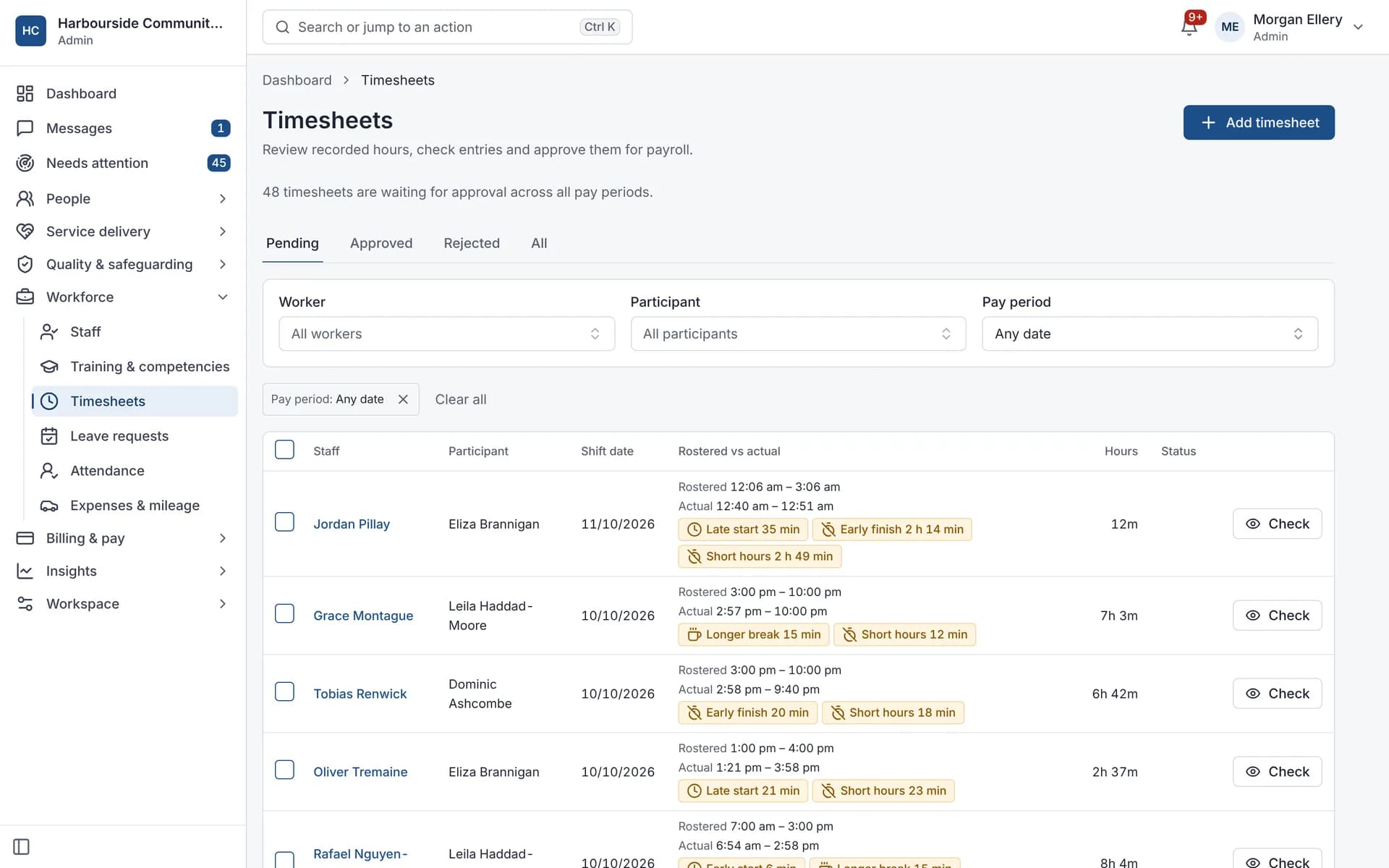1389x868 pixels.
Task: Select the Pending tab
Action: (x=292, y=243)
